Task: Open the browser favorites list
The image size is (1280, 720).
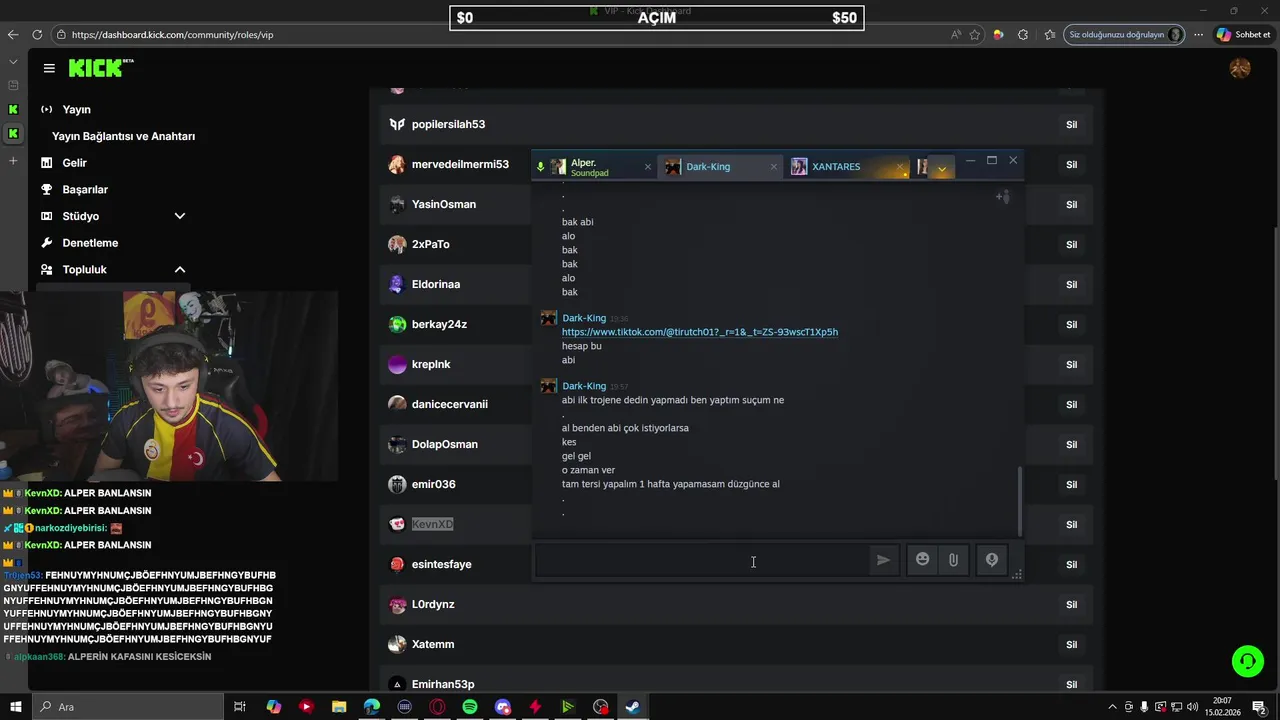Action: tap(1049, 34)
